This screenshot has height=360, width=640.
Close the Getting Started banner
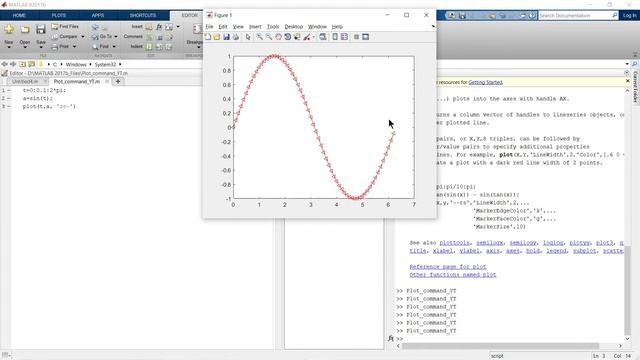(x=628, y=81)
